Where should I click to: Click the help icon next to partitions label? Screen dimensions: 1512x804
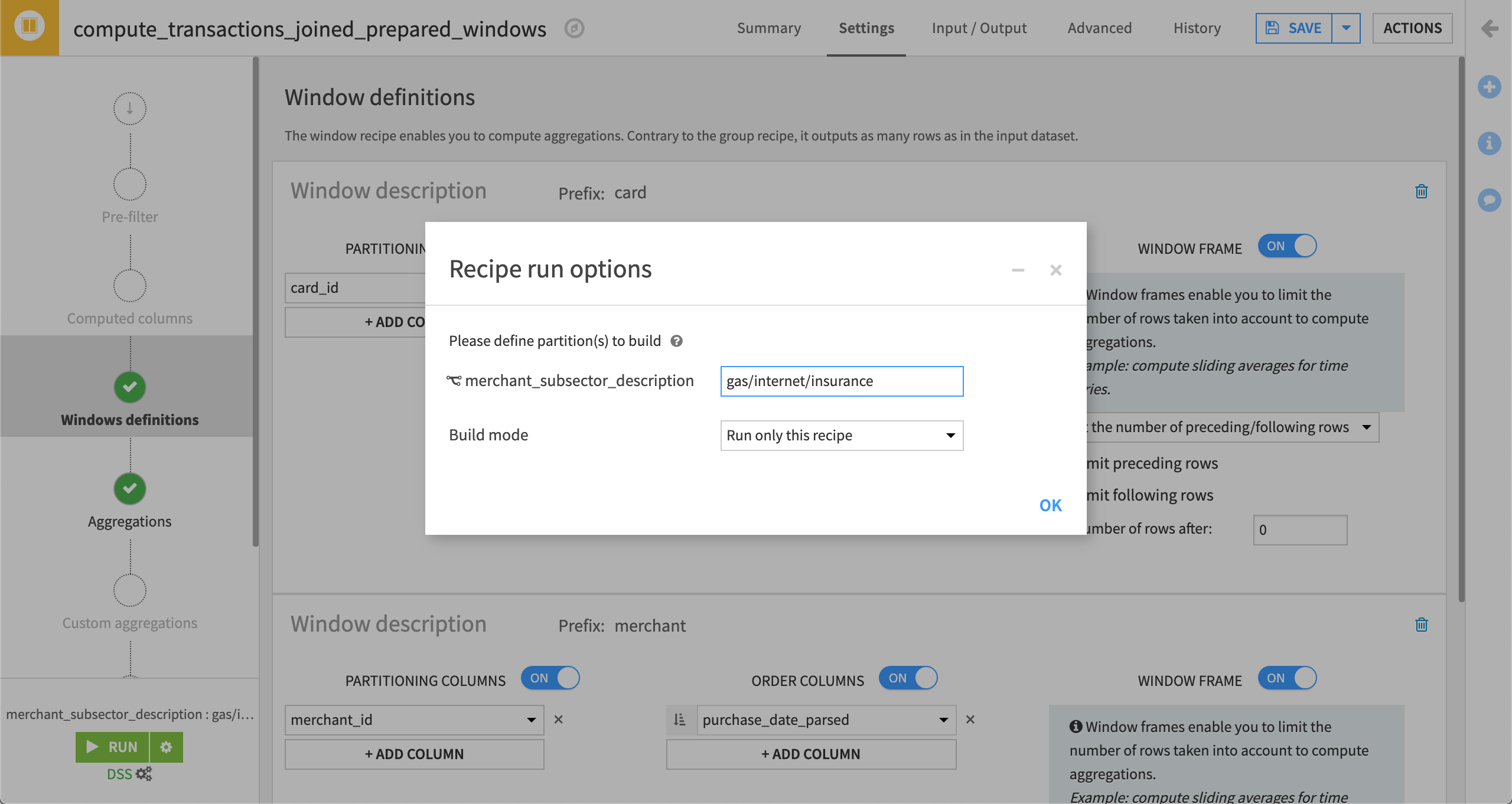point(677,341)
